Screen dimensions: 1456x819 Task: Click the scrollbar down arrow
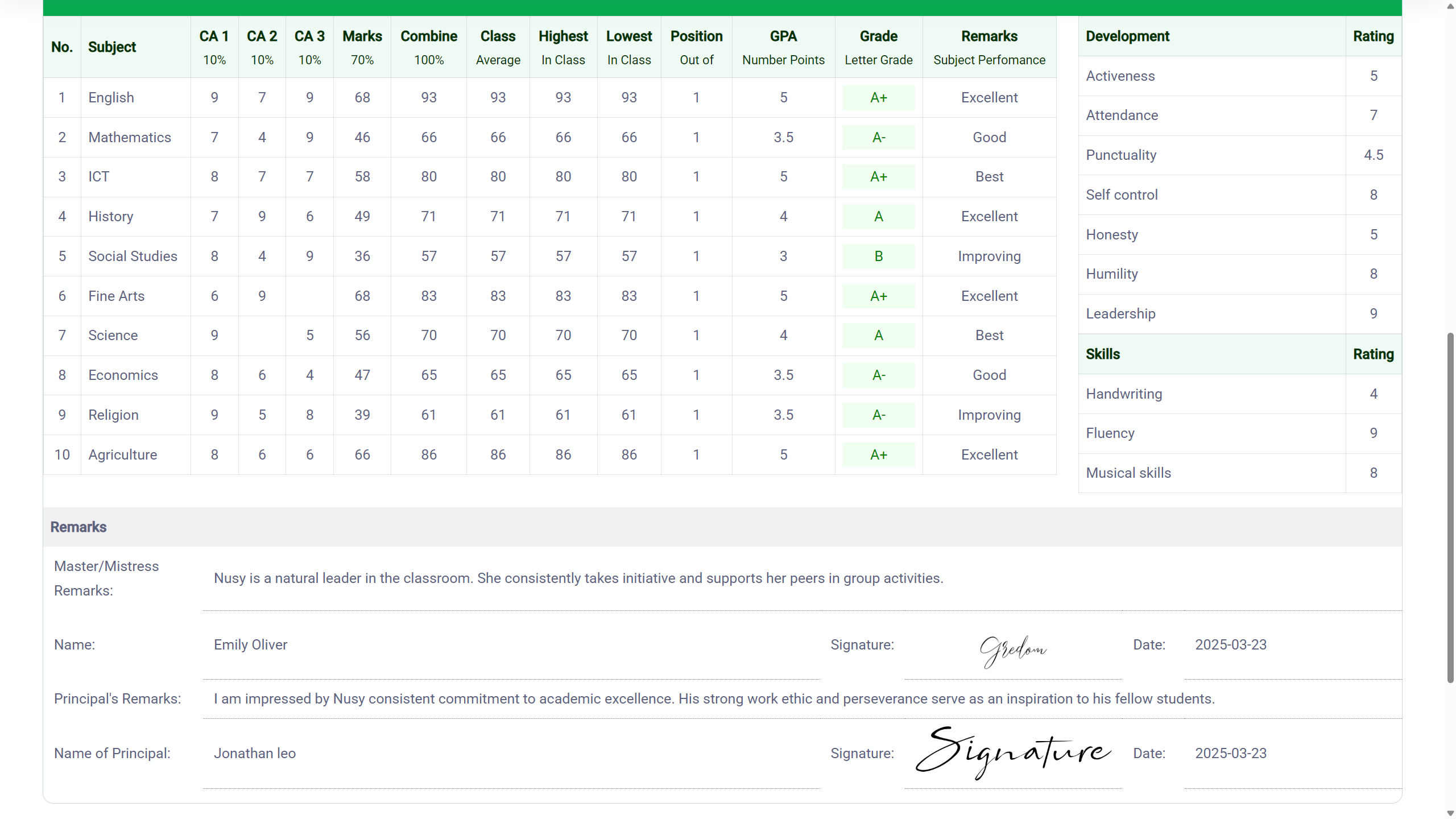[1450, 813]
